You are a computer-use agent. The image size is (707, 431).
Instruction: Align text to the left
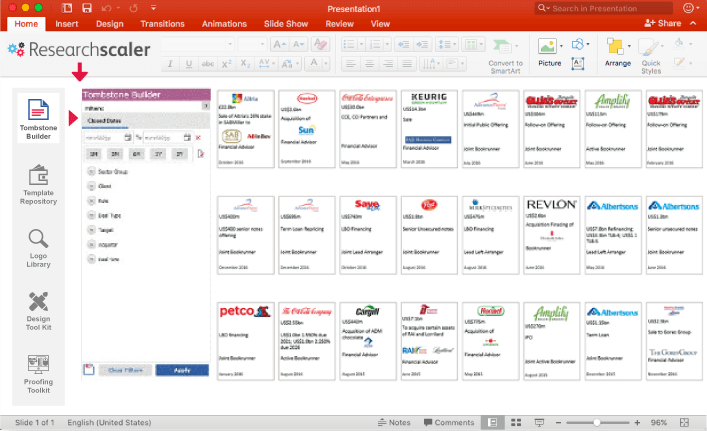(x=350, y=64)
